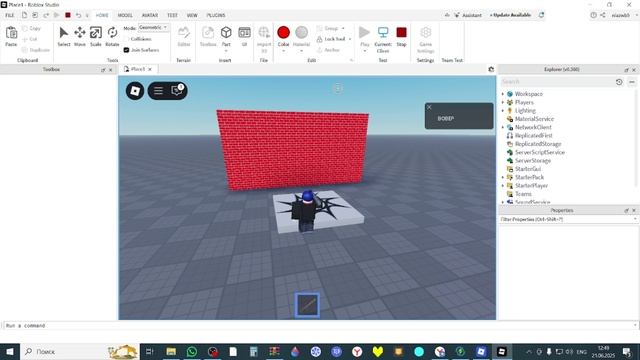
Task: Choose the Select tool arrow
Action: click(64, 33)
